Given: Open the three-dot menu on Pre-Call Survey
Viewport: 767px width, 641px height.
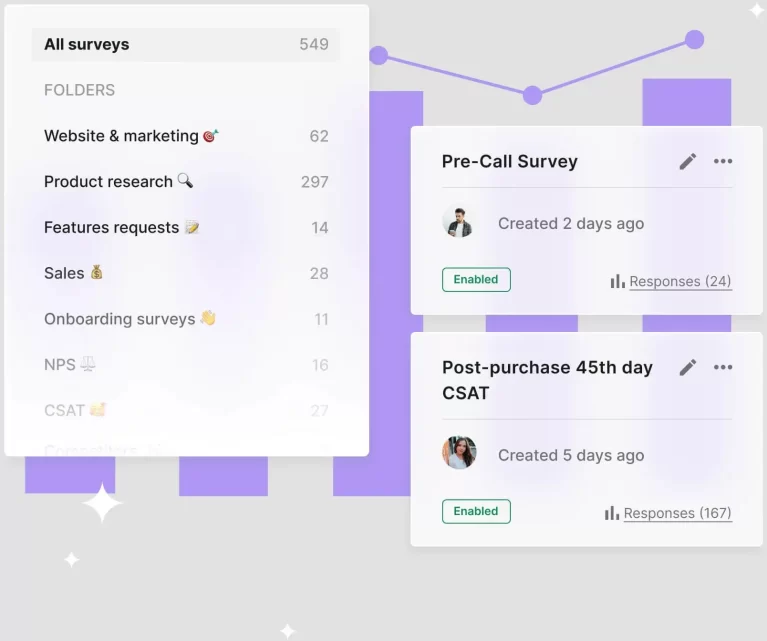Looking at the screenshot, I should (723, 162).
